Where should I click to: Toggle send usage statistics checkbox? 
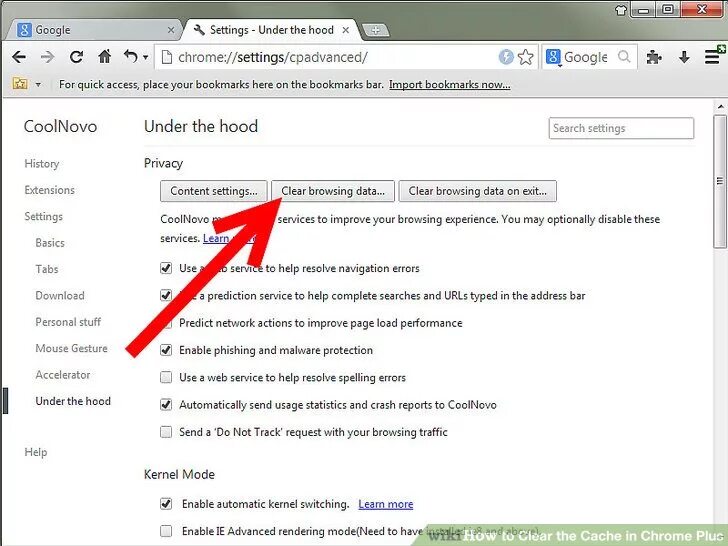pyautogui.click(x=166, y=405)
